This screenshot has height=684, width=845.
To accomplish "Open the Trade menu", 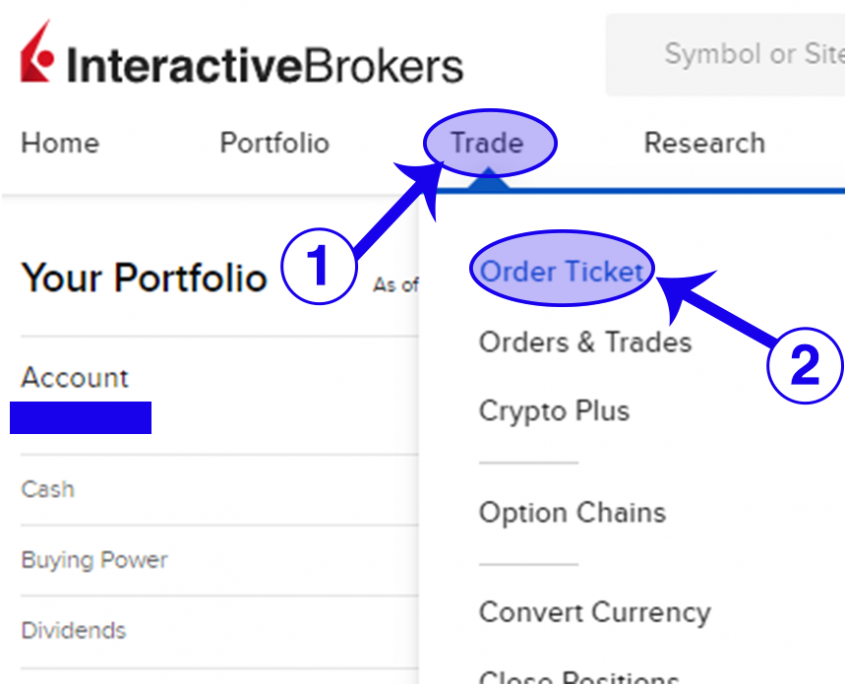I will point(487,143).
